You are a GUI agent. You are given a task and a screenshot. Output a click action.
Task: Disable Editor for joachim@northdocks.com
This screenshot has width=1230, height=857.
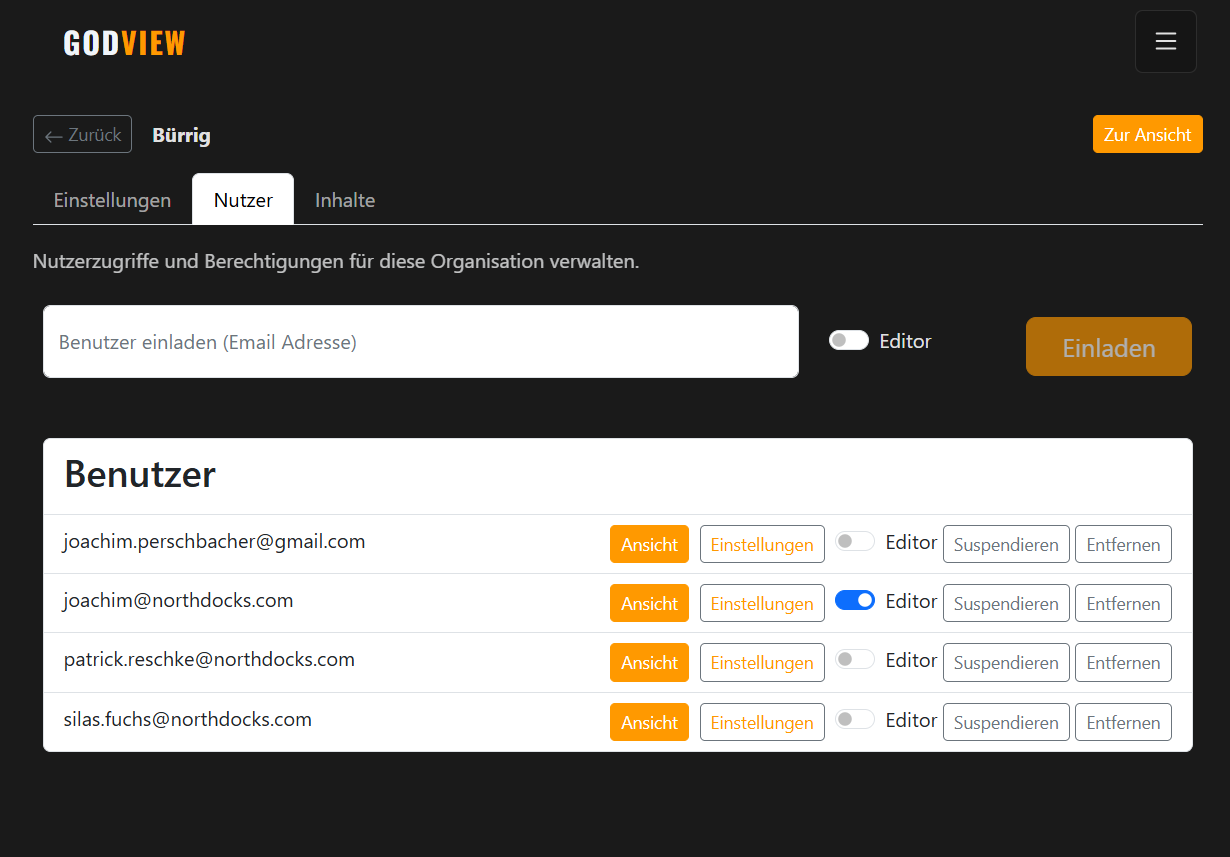coord(855,600)
